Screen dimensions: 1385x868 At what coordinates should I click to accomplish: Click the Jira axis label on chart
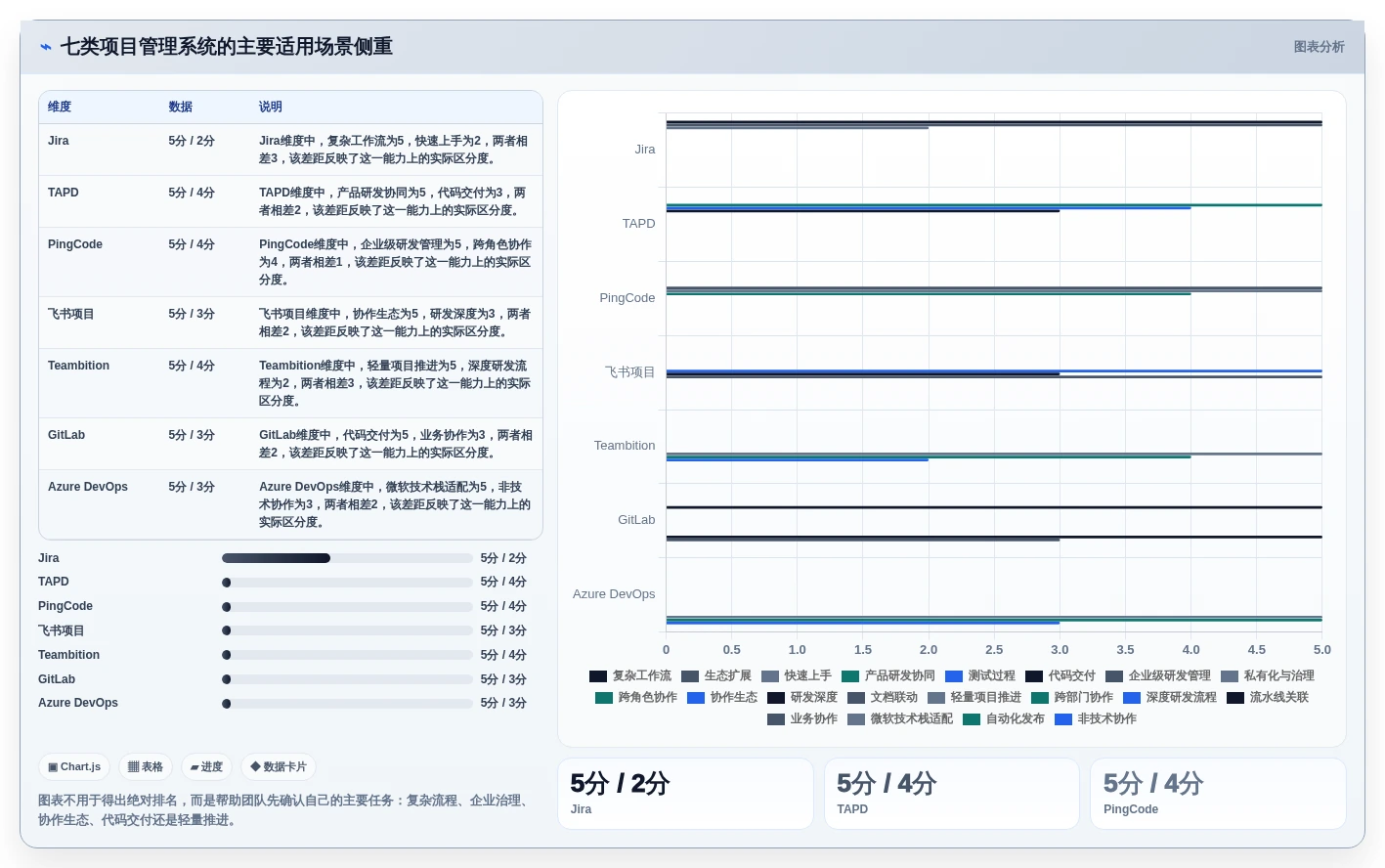pos(645,150)
